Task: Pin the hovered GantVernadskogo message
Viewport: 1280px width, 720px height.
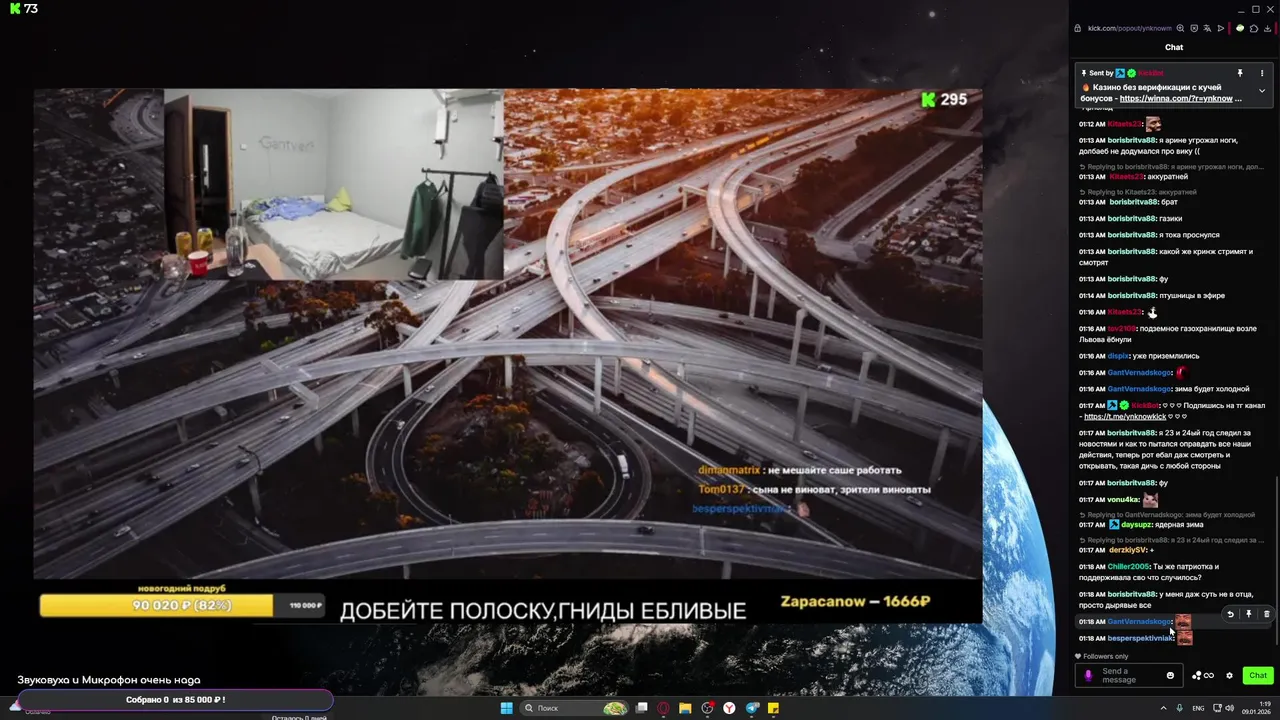Action: tap(1249, 614)
